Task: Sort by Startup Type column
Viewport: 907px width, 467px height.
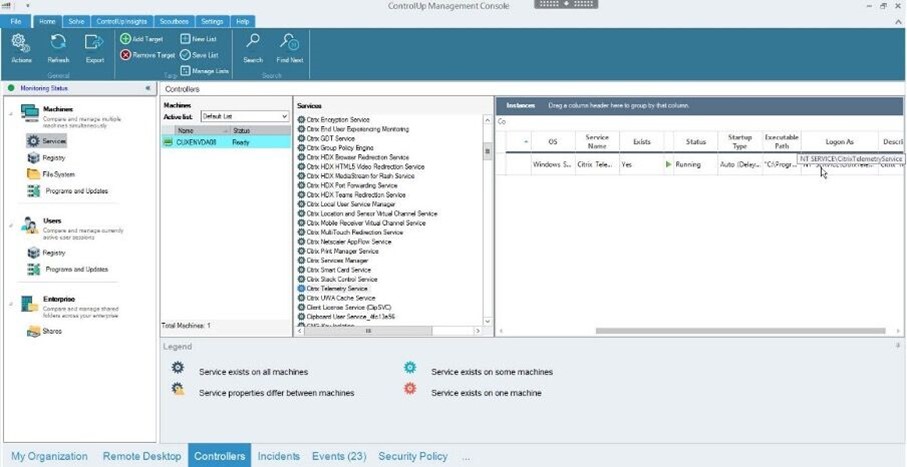Action: [740, 142]
